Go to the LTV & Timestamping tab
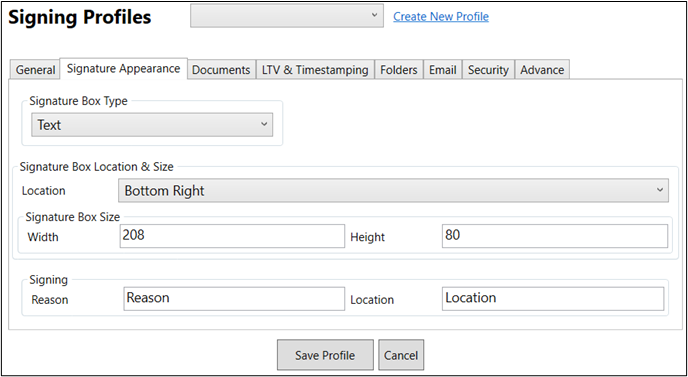 [x=315, y=70]
